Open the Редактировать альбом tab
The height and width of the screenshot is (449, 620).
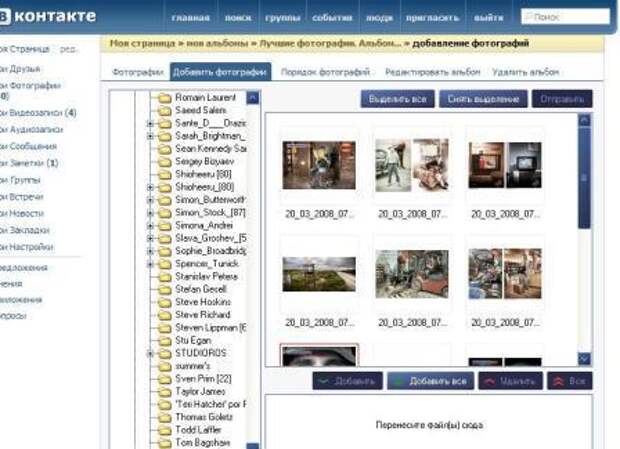click(x=432, y=72)
